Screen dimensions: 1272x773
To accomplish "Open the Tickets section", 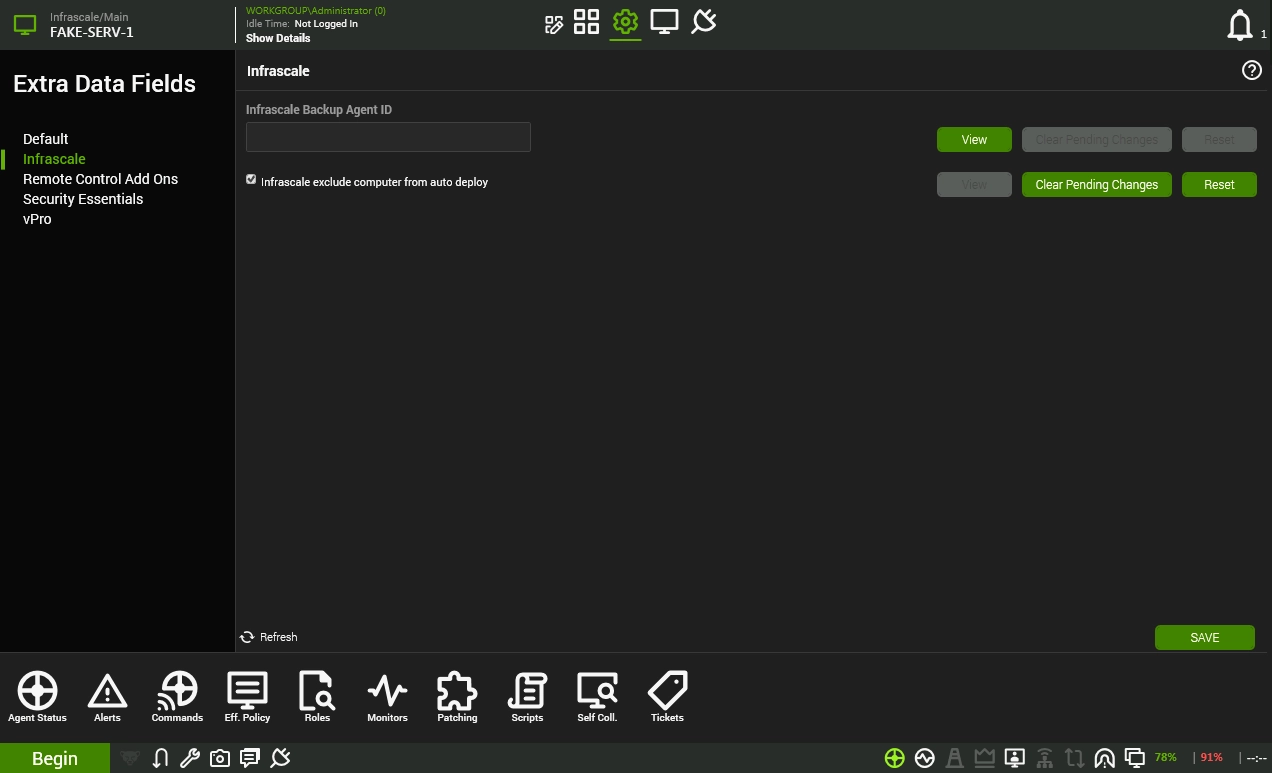I will (667, 697).
